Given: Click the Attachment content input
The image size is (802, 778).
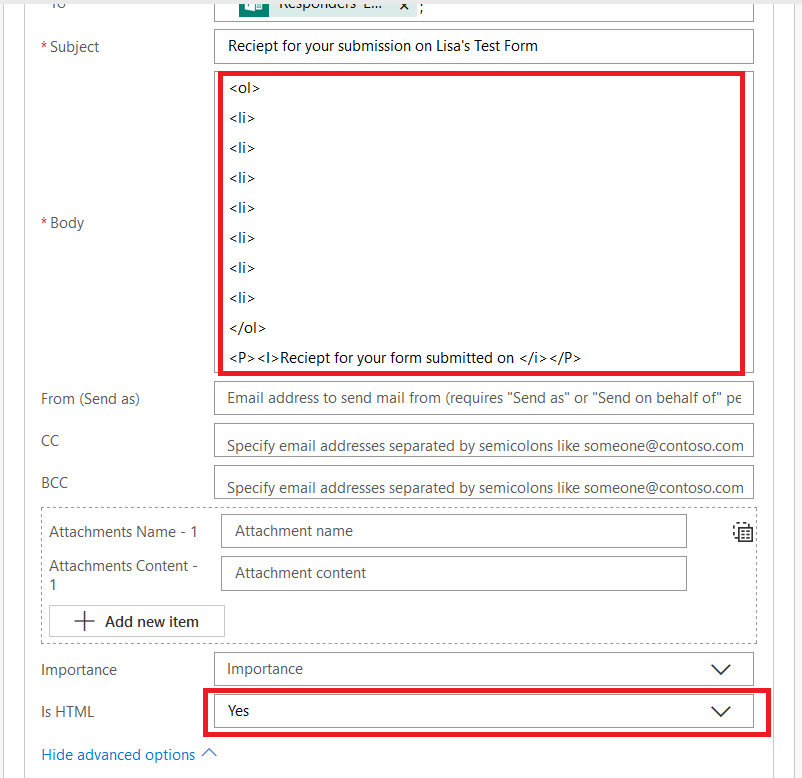Looking at the screenshot, I should coord(453,573).
